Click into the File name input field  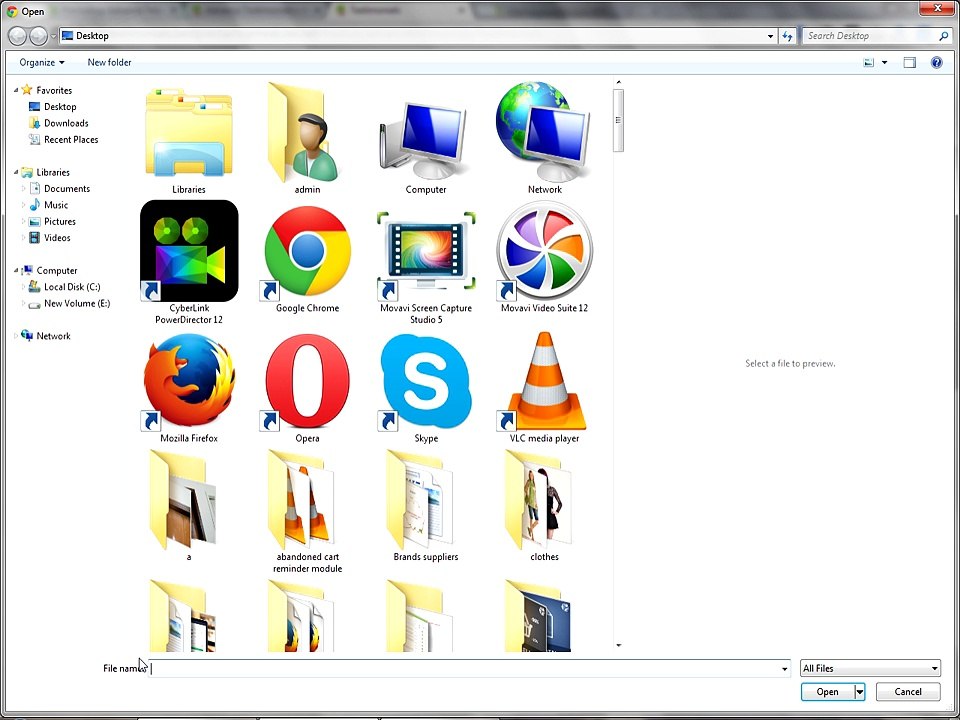click(463, 669)
